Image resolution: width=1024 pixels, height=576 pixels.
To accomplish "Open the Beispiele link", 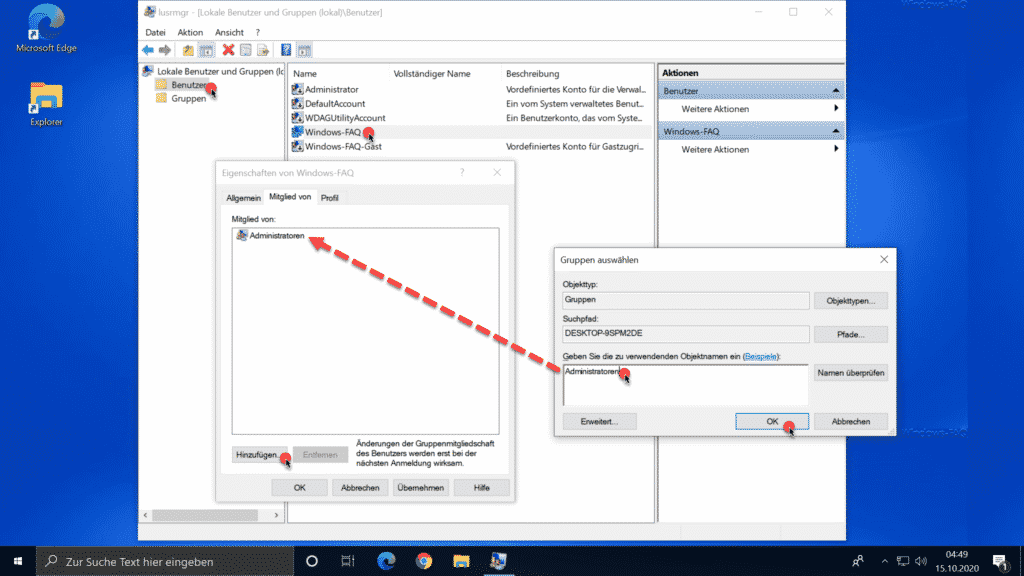I will click(761, 357).
